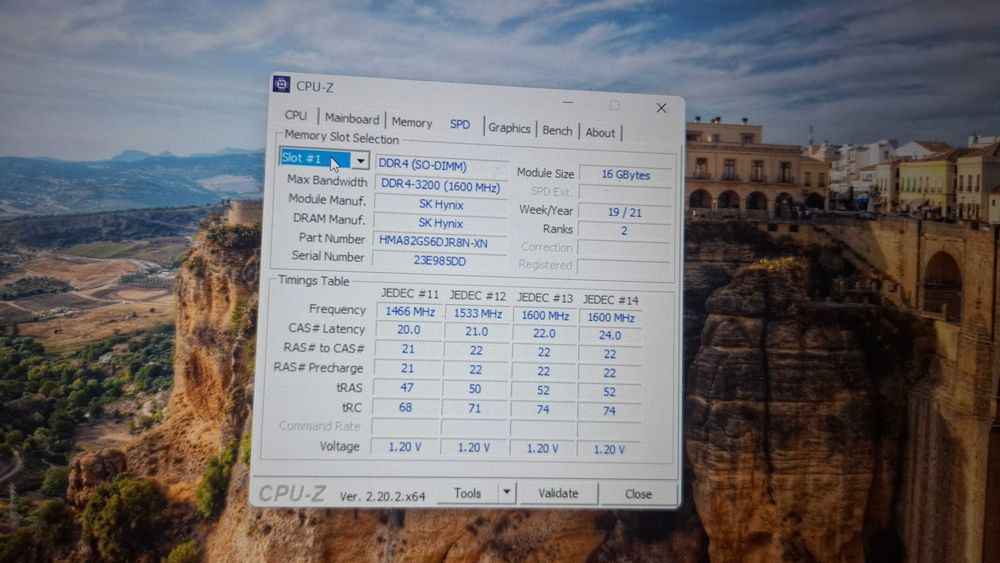Click the serial number 23E985DD
The image size is (1000, 563).
pyautogui.click(x=440, y=261)
